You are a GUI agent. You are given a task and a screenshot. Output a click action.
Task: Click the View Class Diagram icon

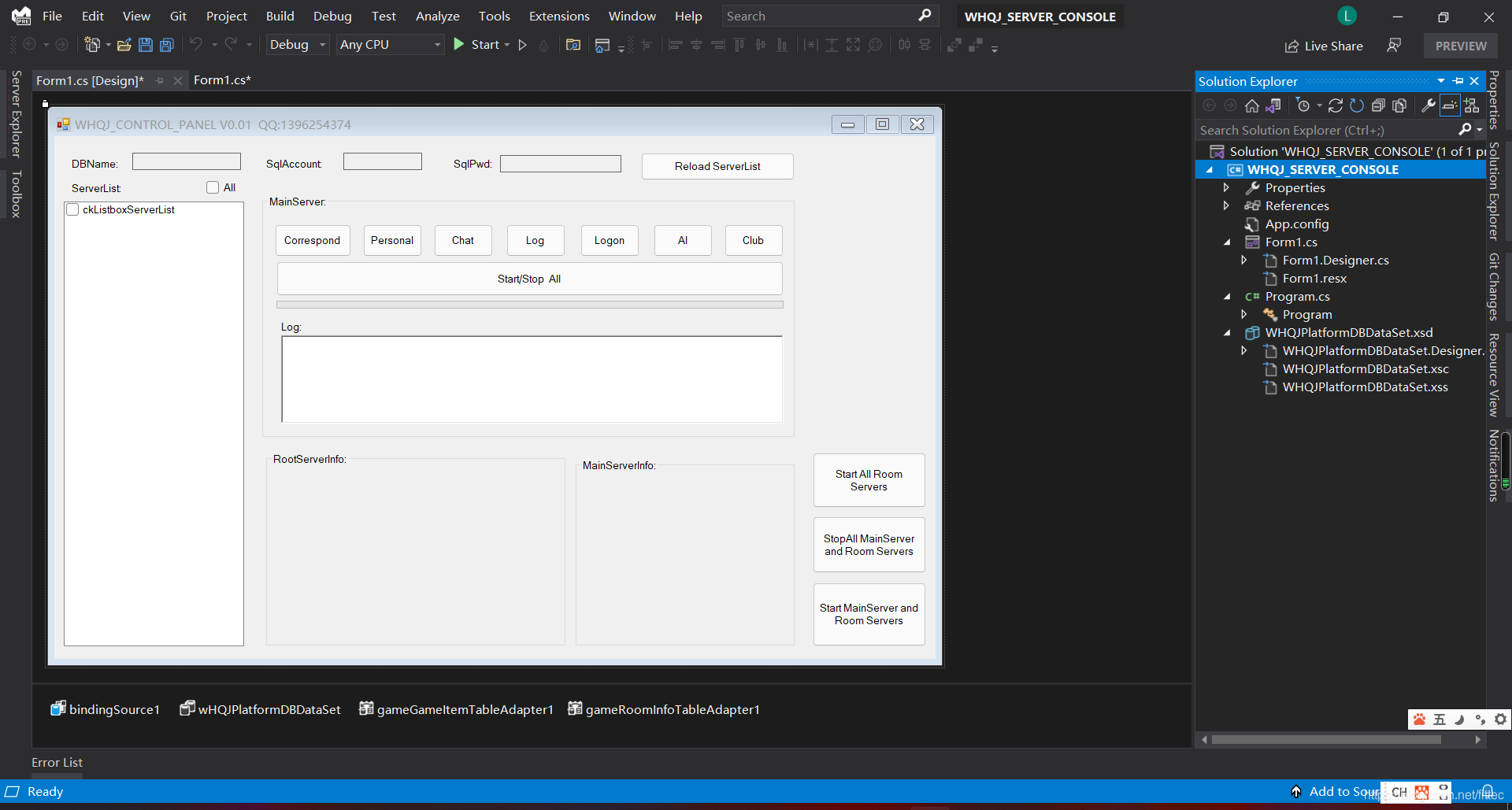coord(1471,105)
